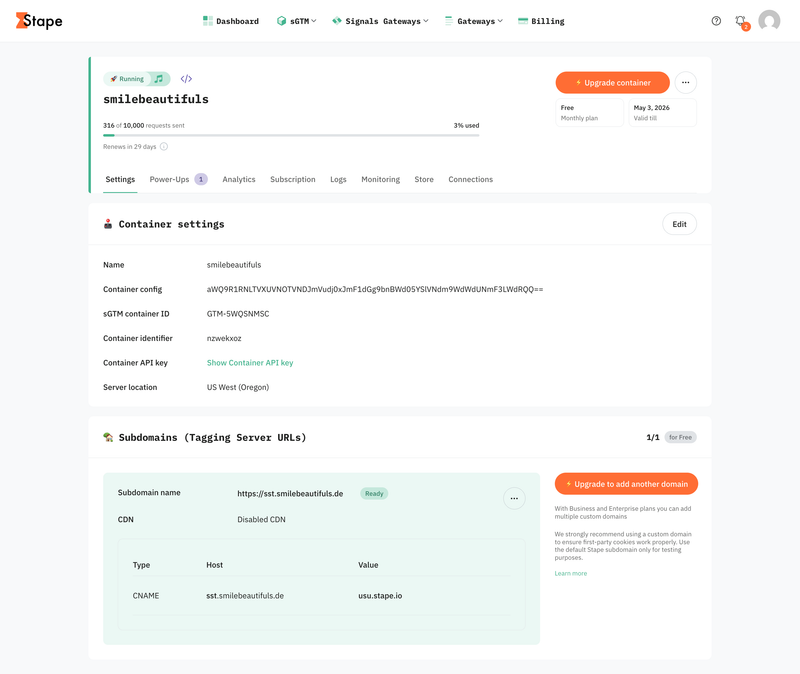Select the Settings tab
Viewport: 800px width, 674px height.
[x=120, y=179]
